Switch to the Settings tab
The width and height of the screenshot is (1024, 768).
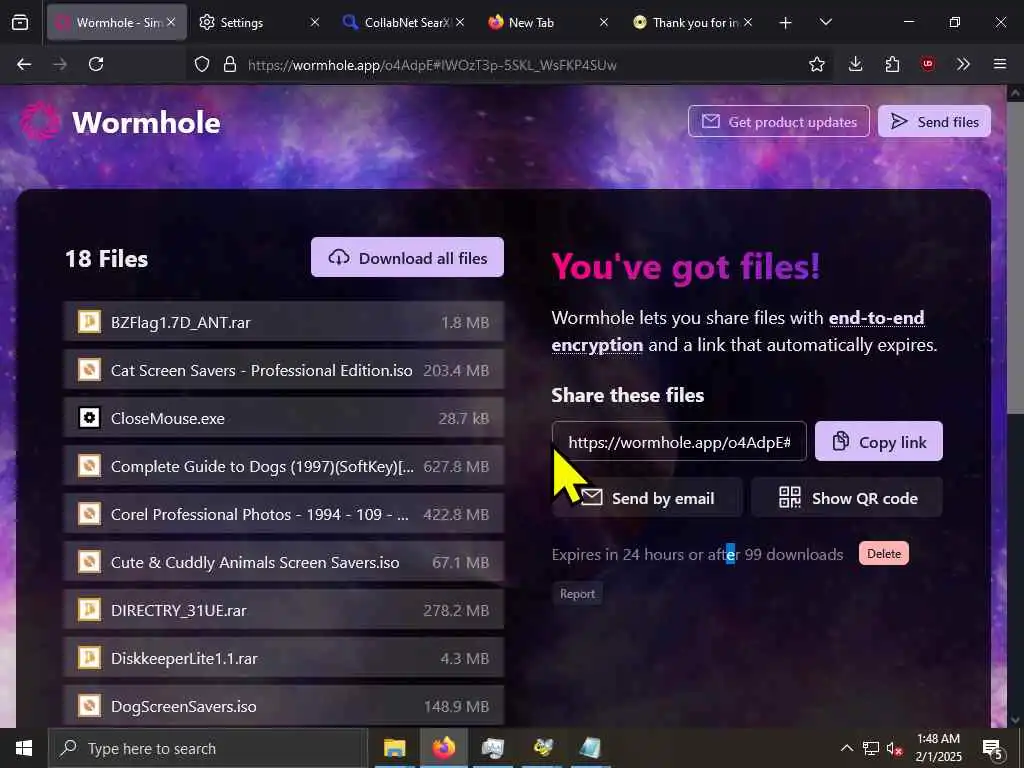[x=259, y=22]
